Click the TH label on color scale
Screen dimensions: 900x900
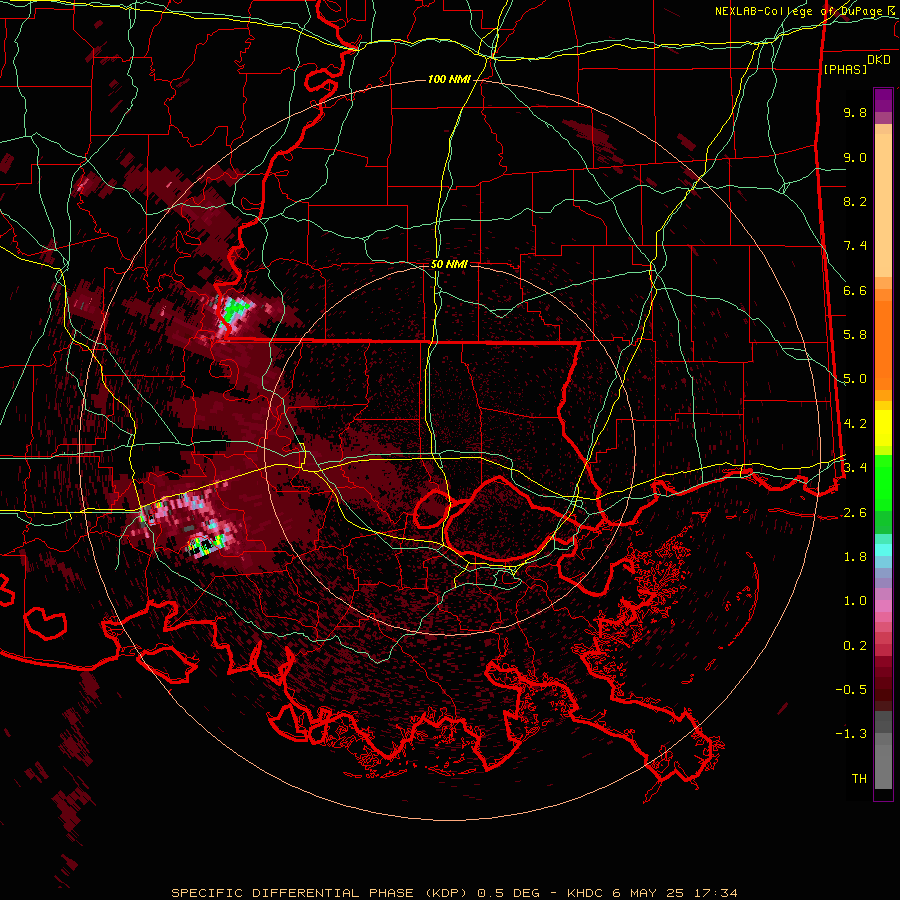[859, 779]
